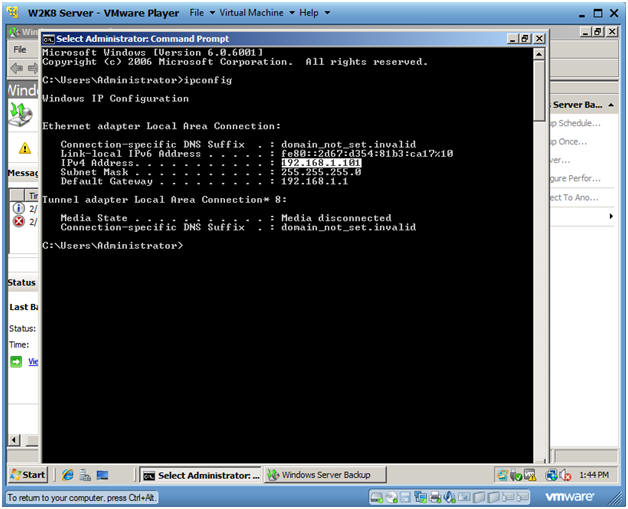Click the VMware Player title bar icon

coord(13,12)
